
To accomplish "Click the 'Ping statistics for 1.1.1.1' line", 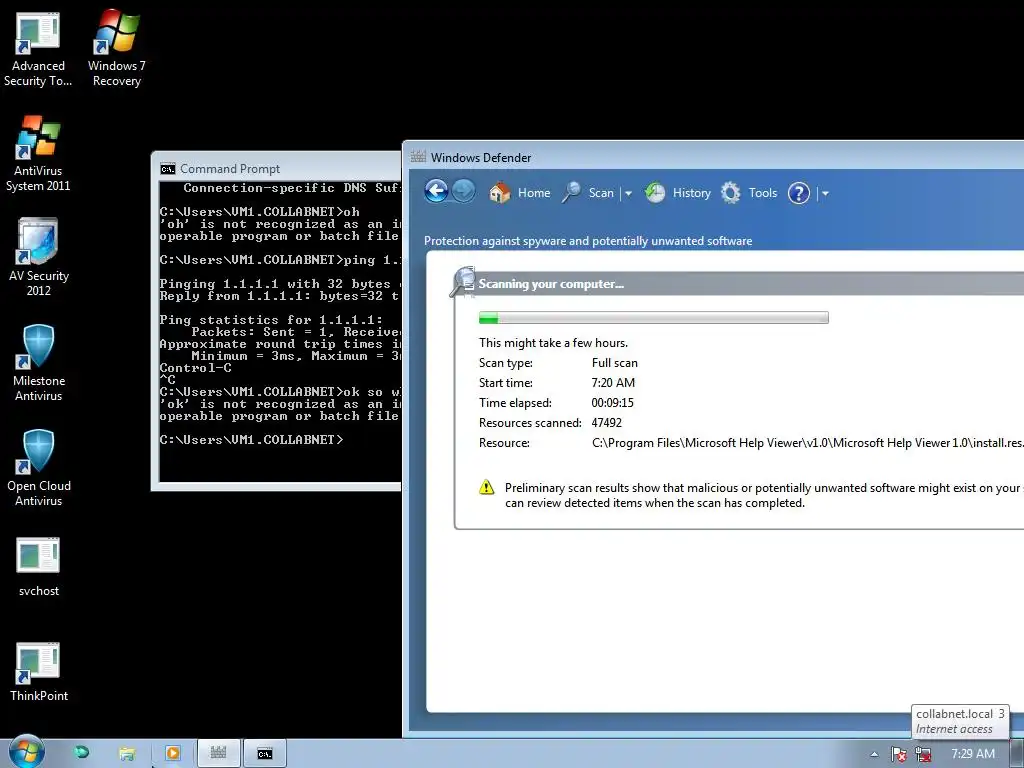I will click(271, 320).
